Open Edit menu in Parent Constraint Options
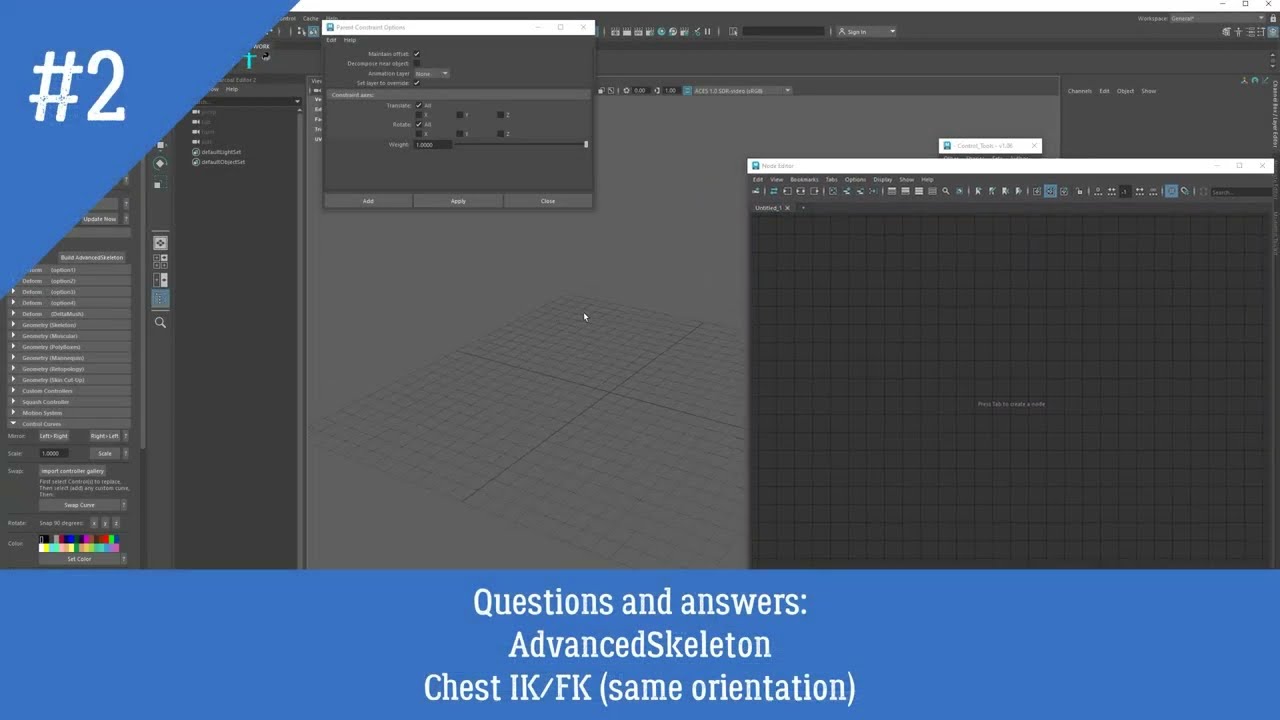Image resolution: width=1280 pixels, height=720 pixels. (332, 40)
